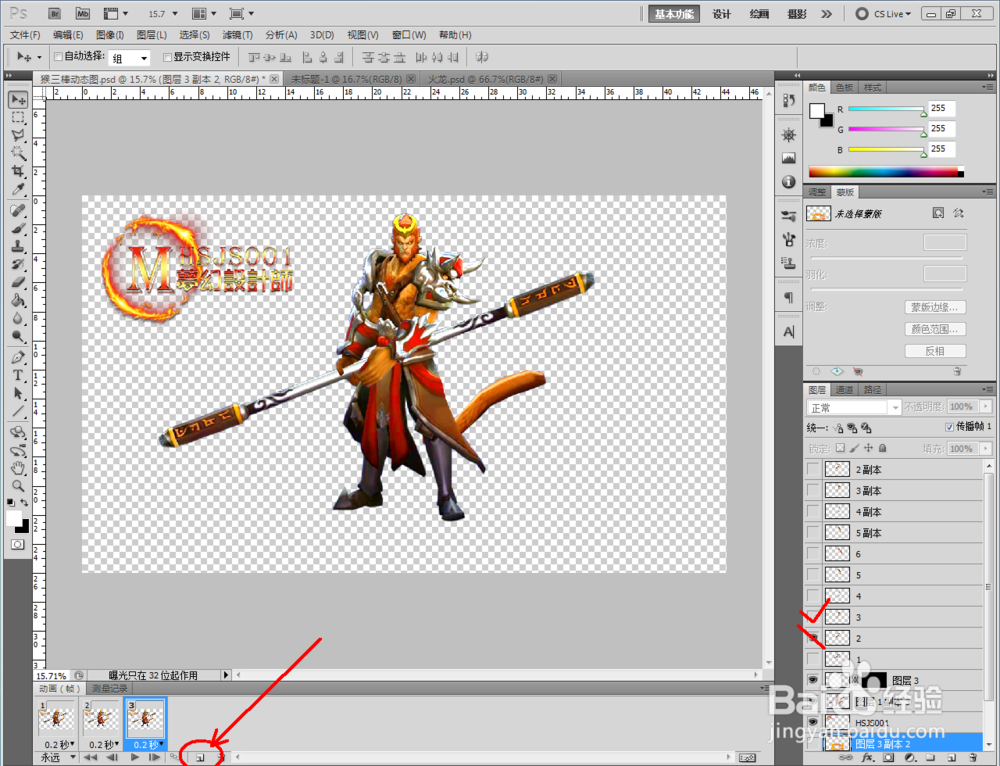Duplicate selected frame in animation panel
The image size is (1000, 766).
pos(200,757)
